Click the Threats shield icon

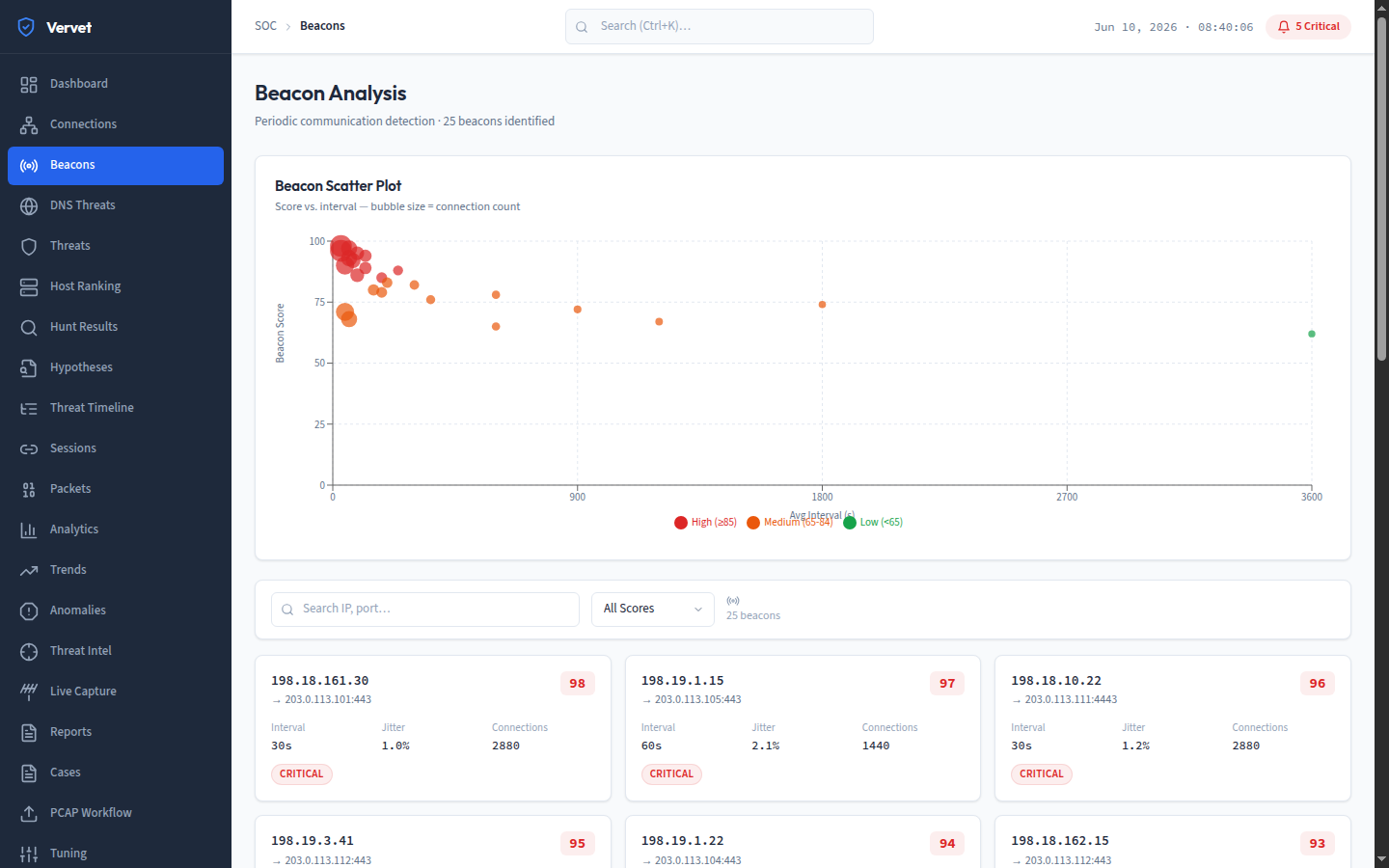[29, 246]
